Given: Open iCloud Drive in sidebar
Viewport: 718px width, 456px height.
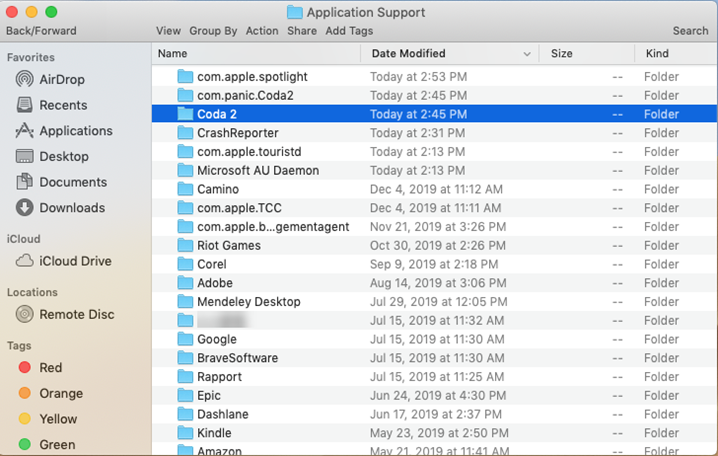Looking at the screenshot, I should tap(64, 261).
